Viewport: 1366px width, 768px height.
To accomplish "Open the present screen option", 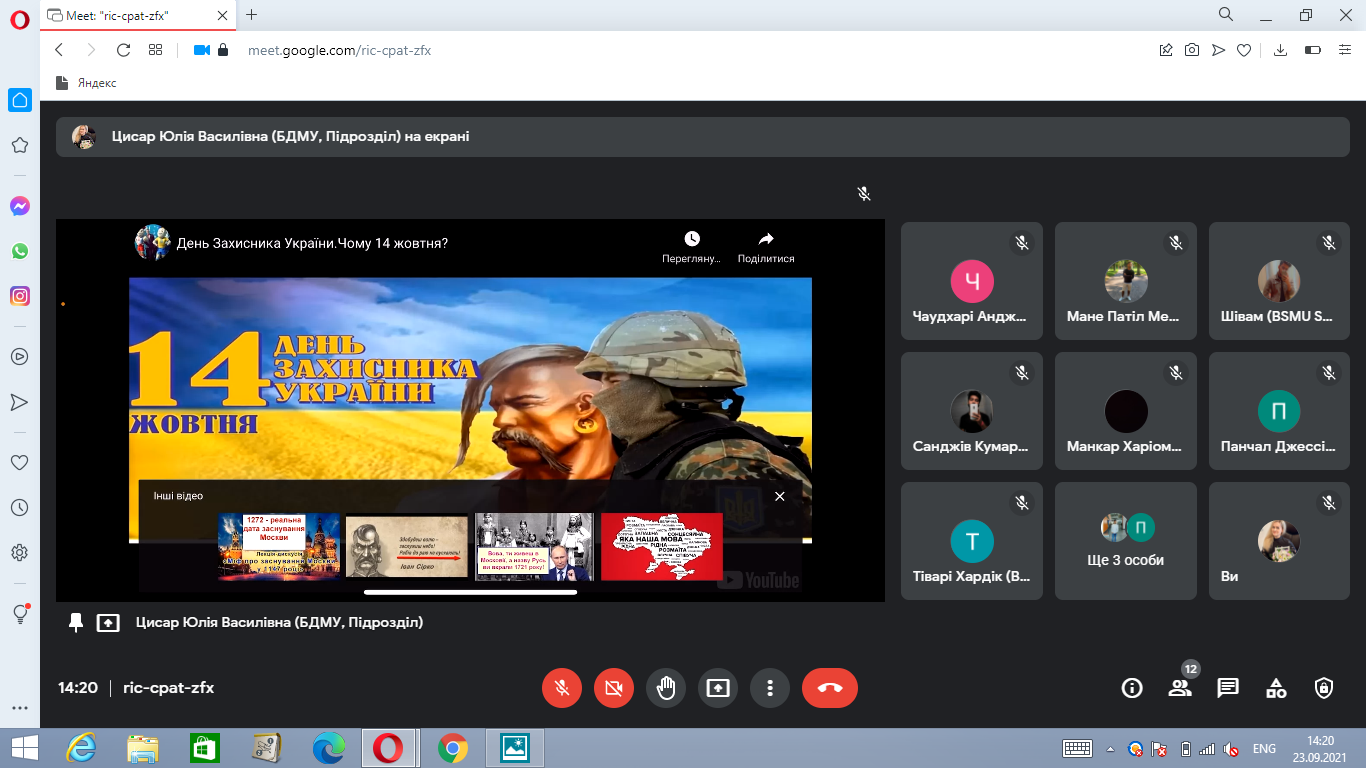I will point(718,688).
